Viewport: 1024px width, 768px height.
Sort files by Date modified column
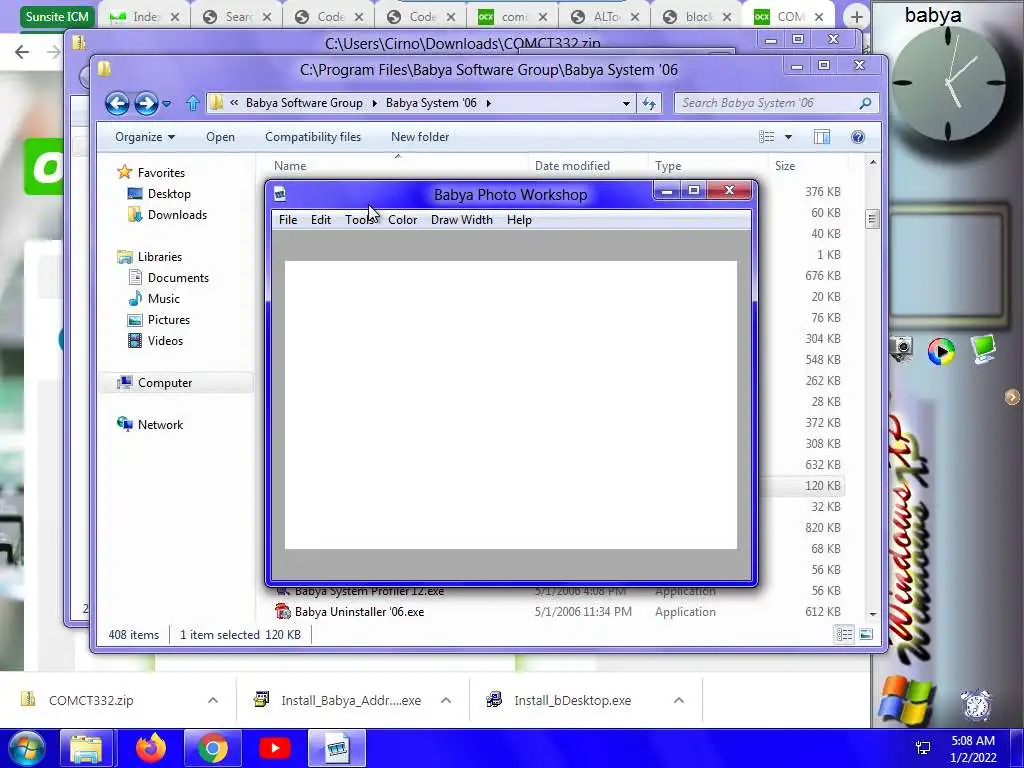click(x=572, y=166)
